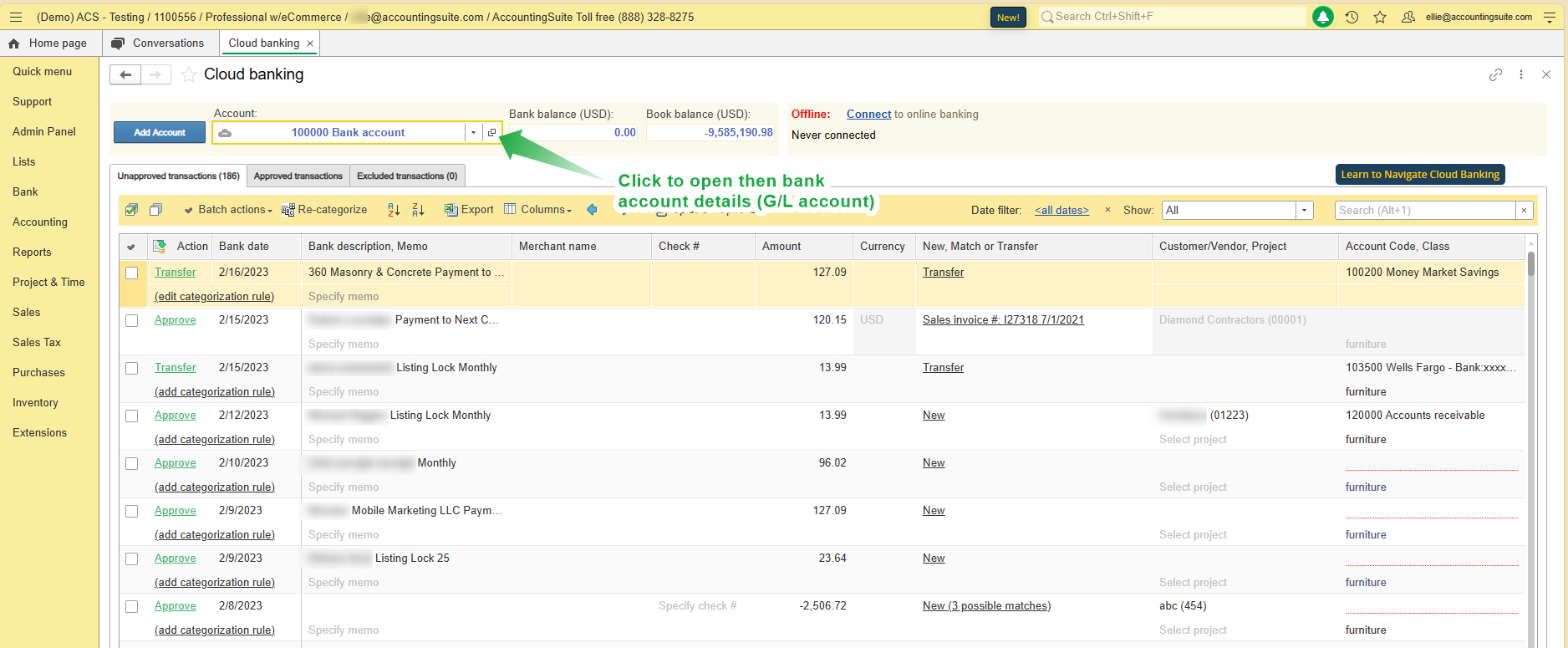Click the Home page house icon

[14, 43]
